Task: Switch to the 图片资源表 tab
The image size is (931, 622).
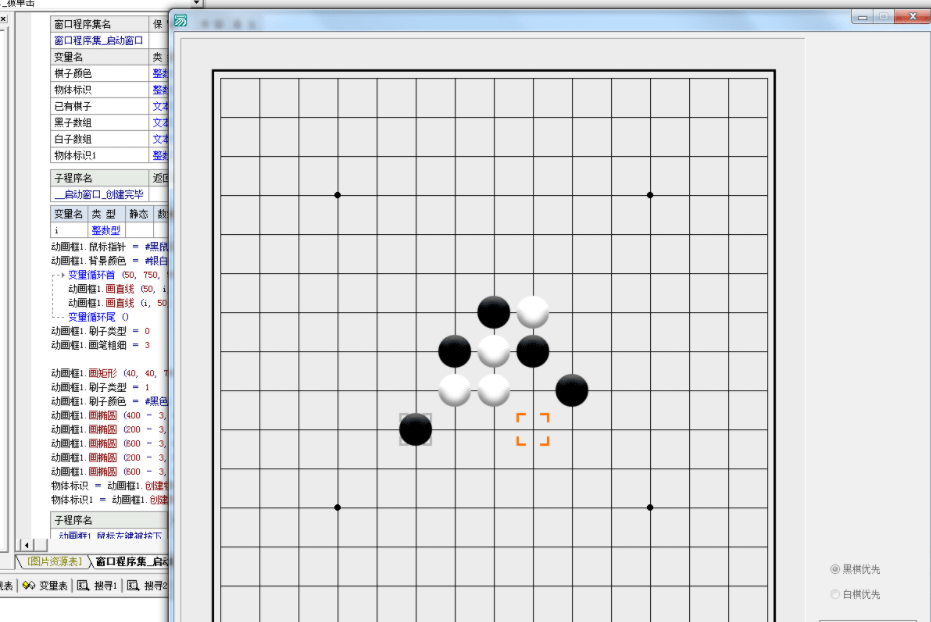Action: tap(53, 562)
